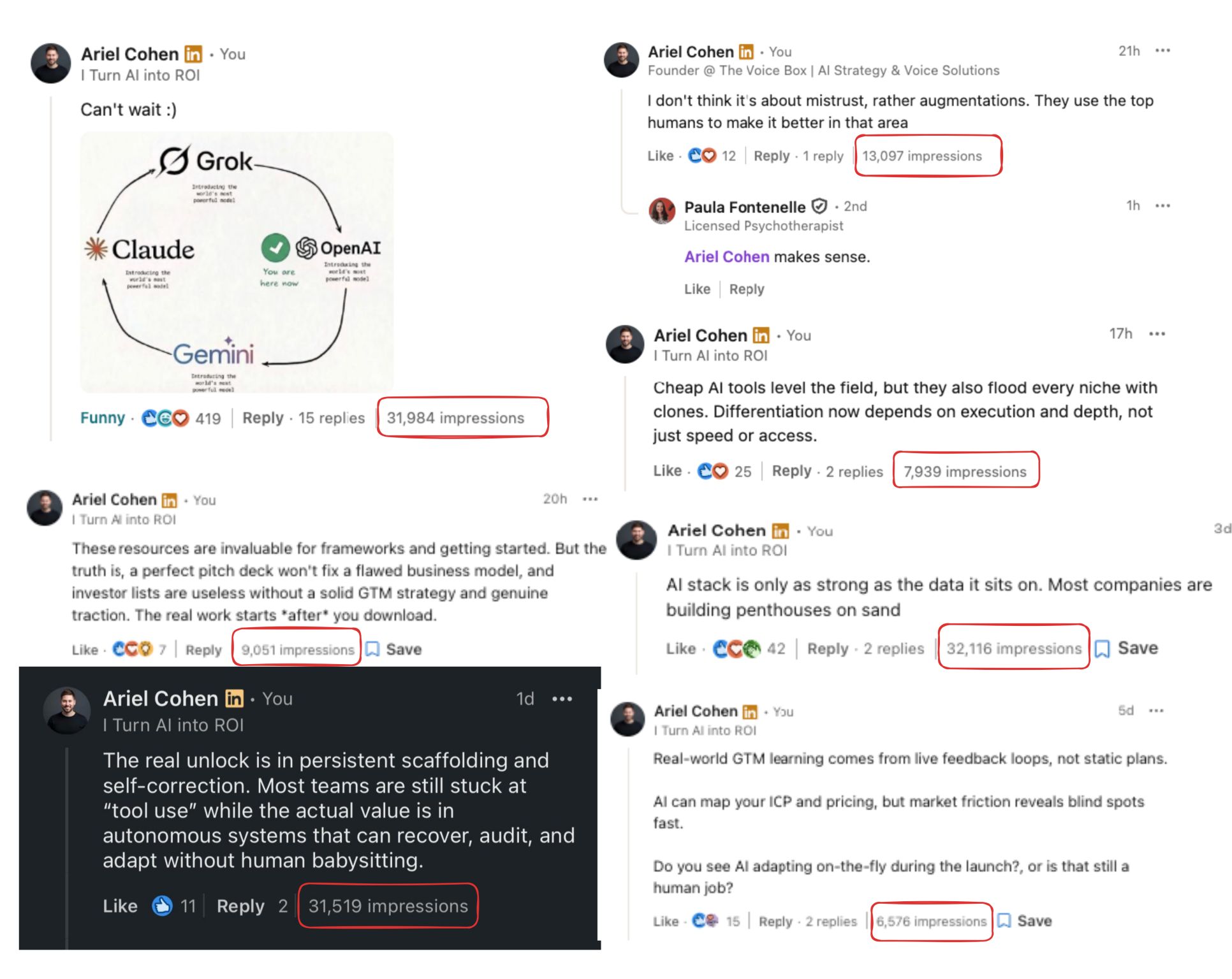1232x979 pixels.
Task: Click the bookmark Save icon beside 32,116 impressions
Action: tap(1102, 649)
